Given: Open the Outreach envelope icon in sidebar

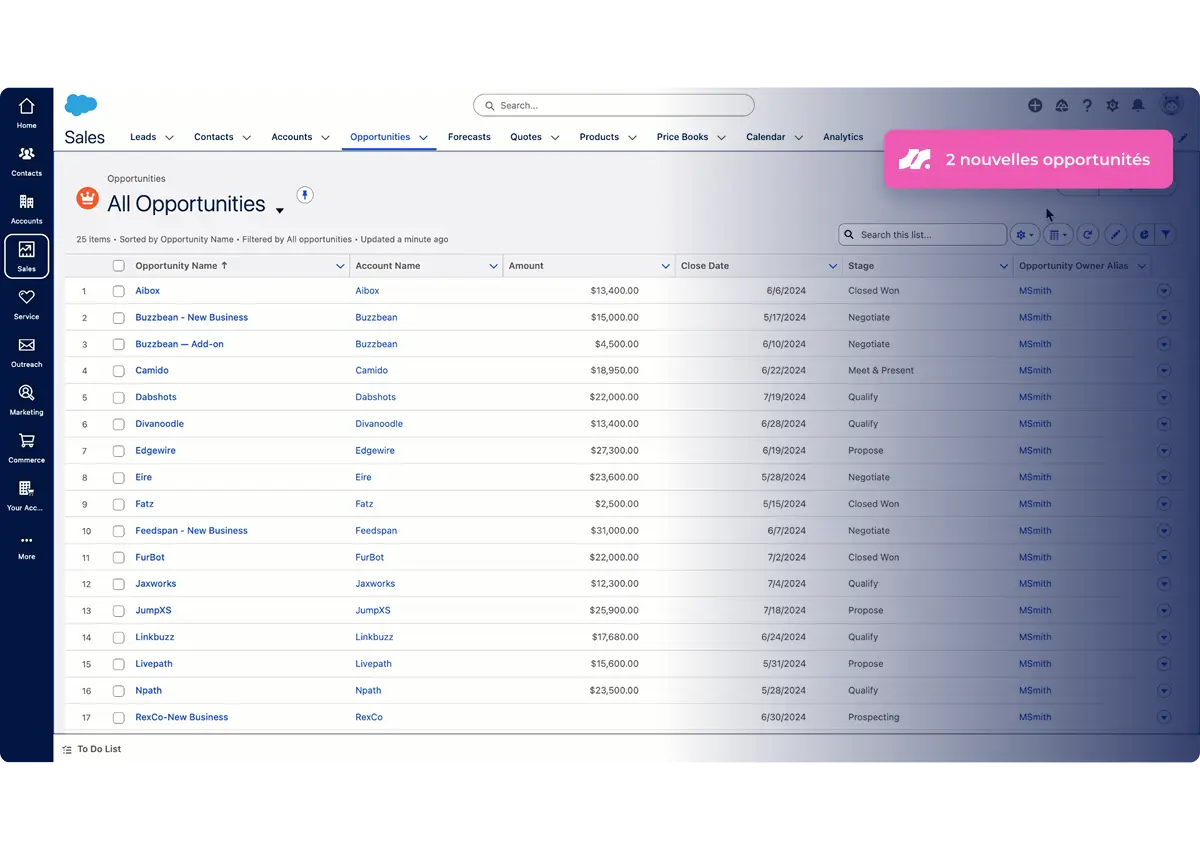Looking at the screenshot, I should tap(26, 351).
